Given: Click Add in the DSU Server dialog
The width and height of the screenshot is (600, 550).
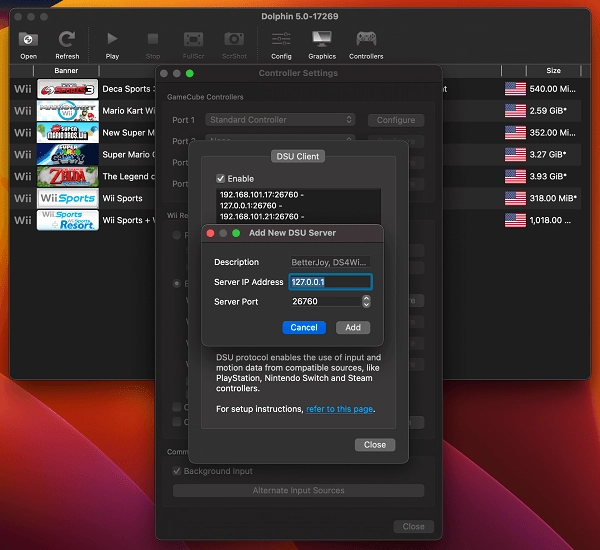Looking at the screenshot, I should click(353, 327).
